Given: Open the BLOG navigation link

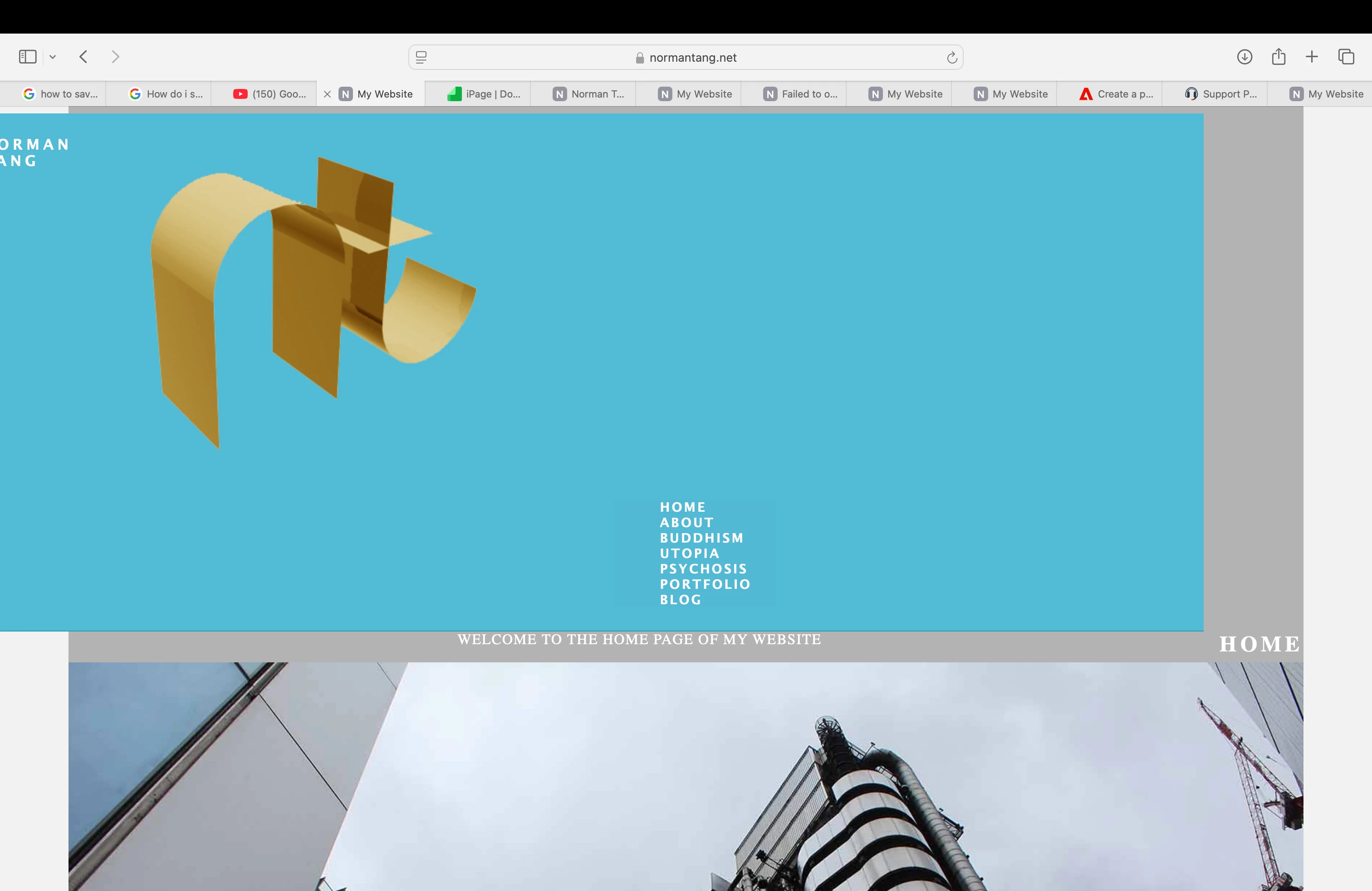Looking at the screenshot, I should tap(680, 599).
